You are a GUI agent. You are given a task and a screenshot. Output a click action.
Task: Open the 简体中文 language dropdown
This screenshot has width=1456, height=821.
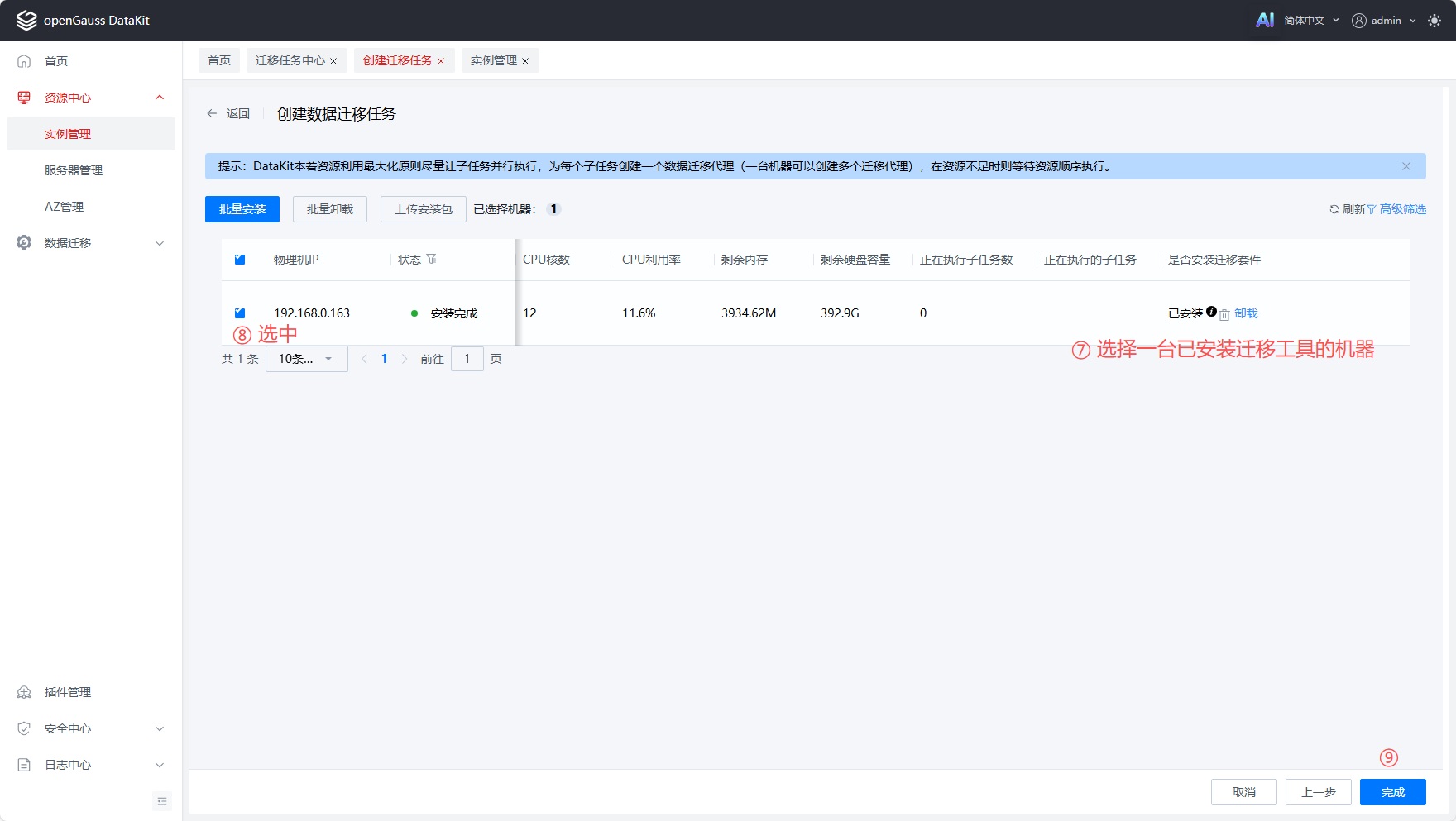[1311, 21]
